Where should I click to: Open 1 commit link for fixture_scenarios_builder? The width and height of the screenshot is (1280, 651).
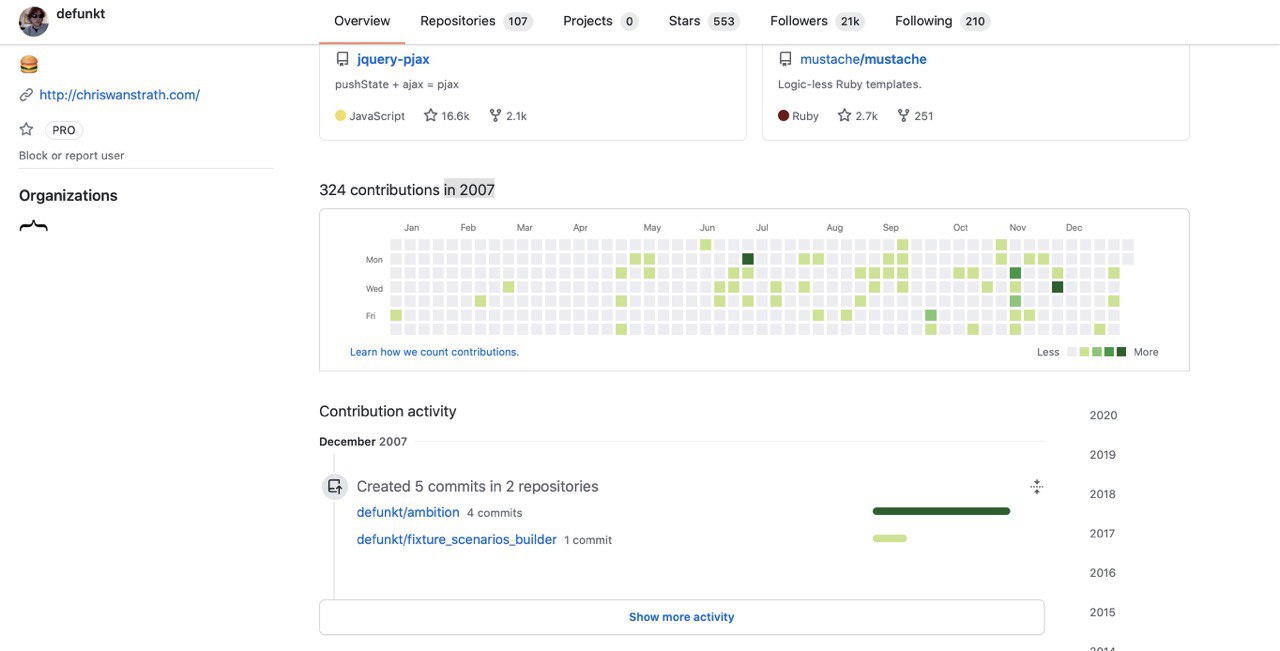pyautogui.click(x=588, y=540)
